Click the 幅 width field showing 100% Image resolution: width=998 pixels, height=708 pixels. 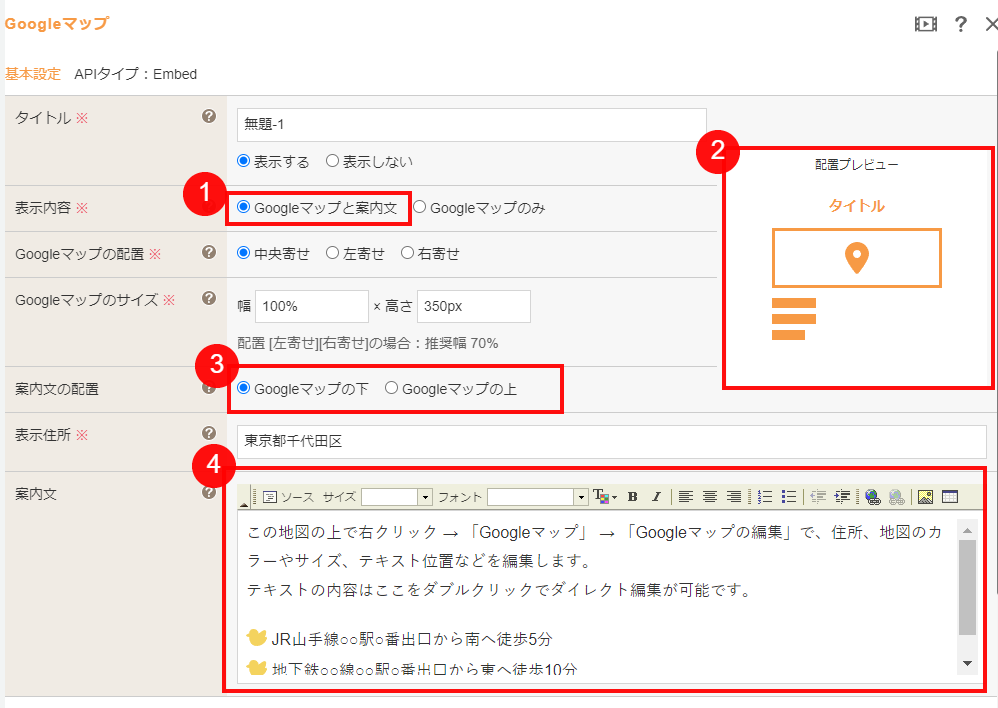312,306
